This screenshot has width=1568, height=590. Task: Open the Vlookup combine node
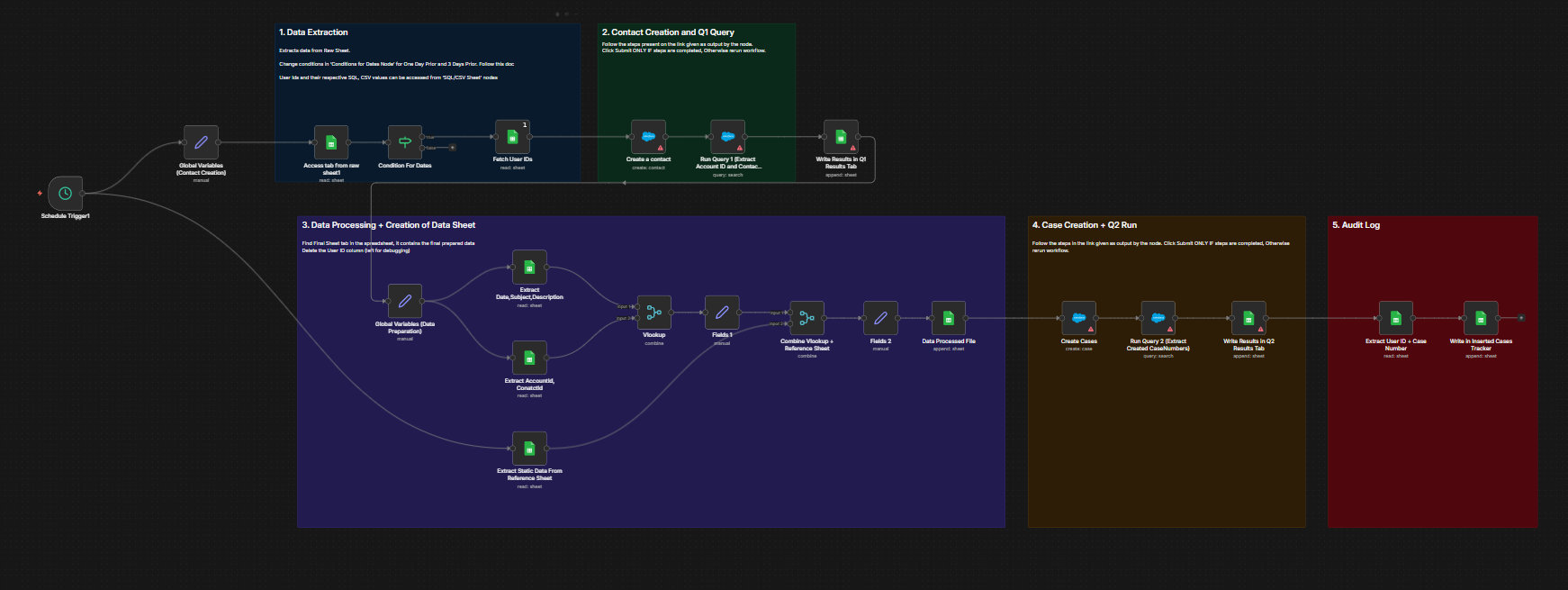click(654, 313)
